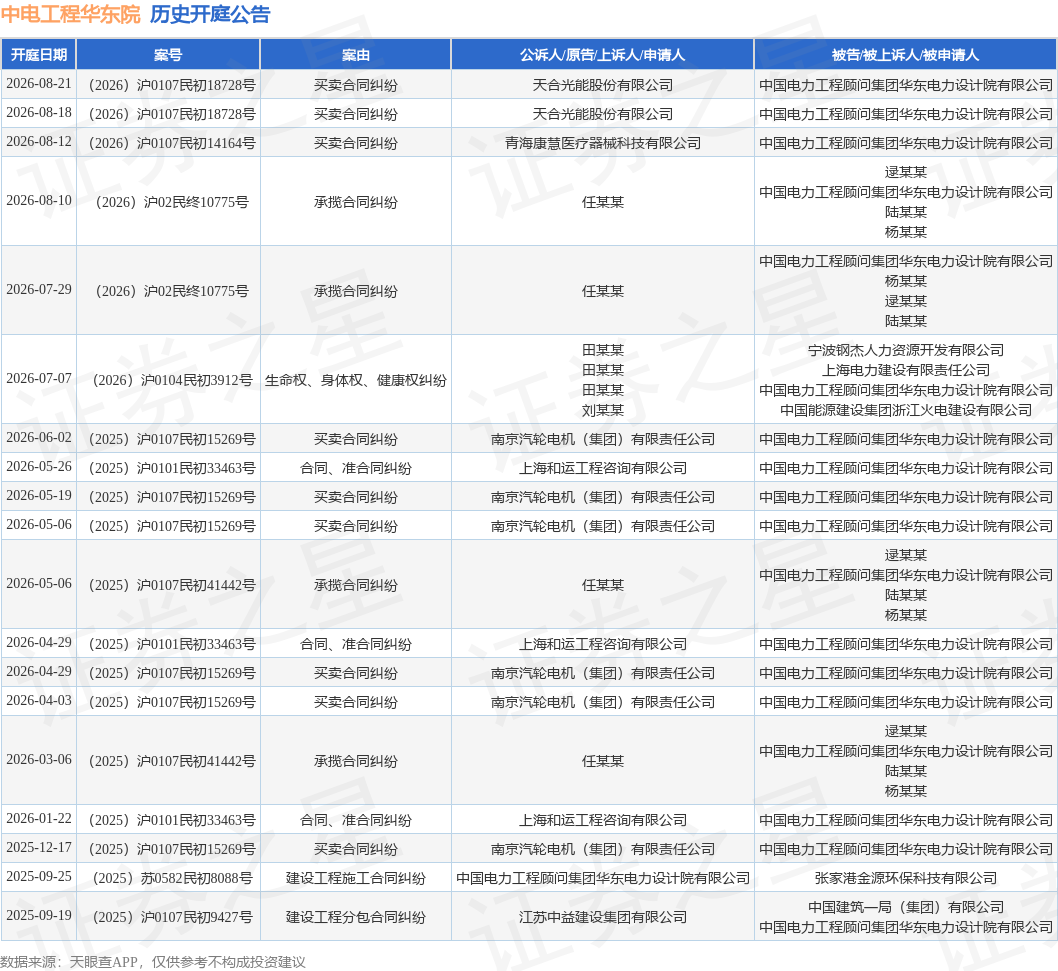Click case number 沪0107民初14164号
The image size is (1058, 971).
coord(173,143)
